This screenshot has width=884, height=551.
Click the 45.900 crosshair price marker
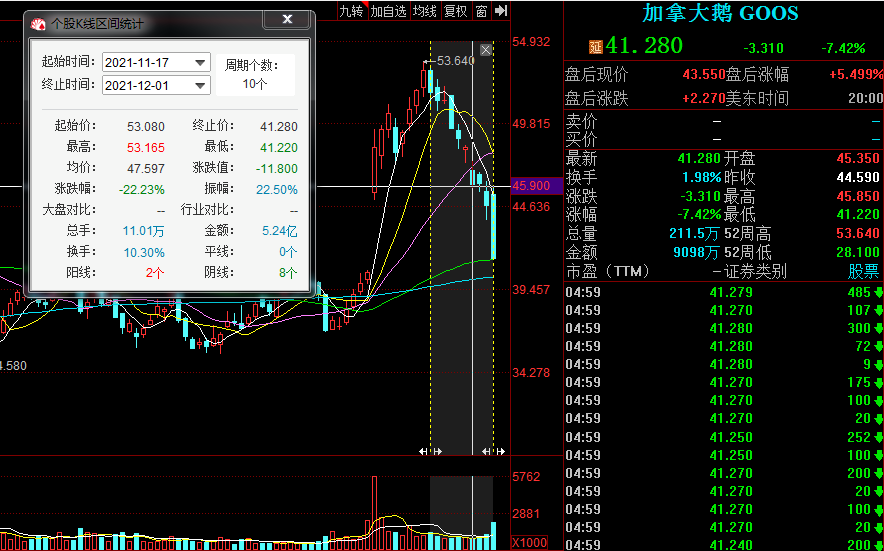click(x=531, y=186)
